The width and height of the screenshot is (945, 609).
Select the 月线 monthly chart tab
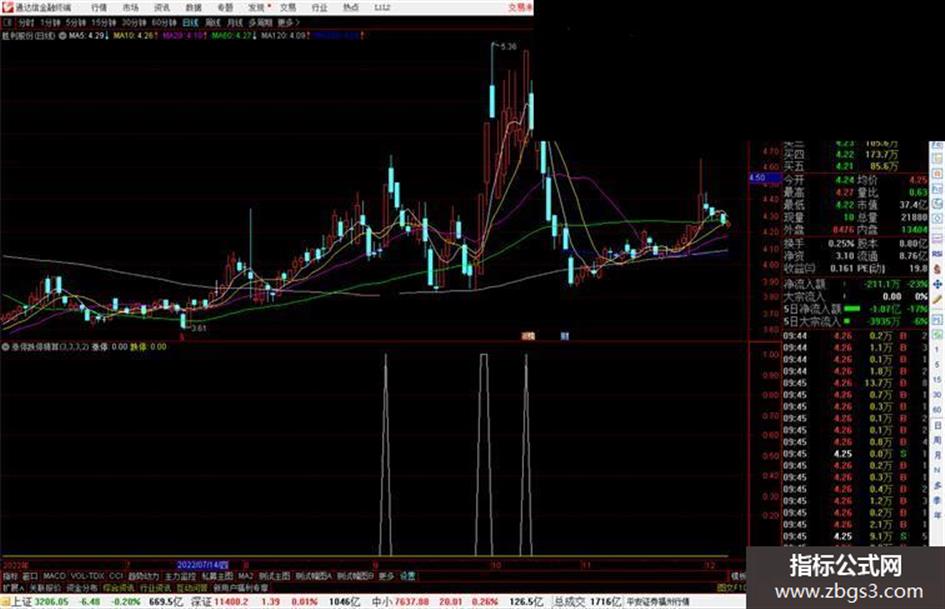click(235, 22)
